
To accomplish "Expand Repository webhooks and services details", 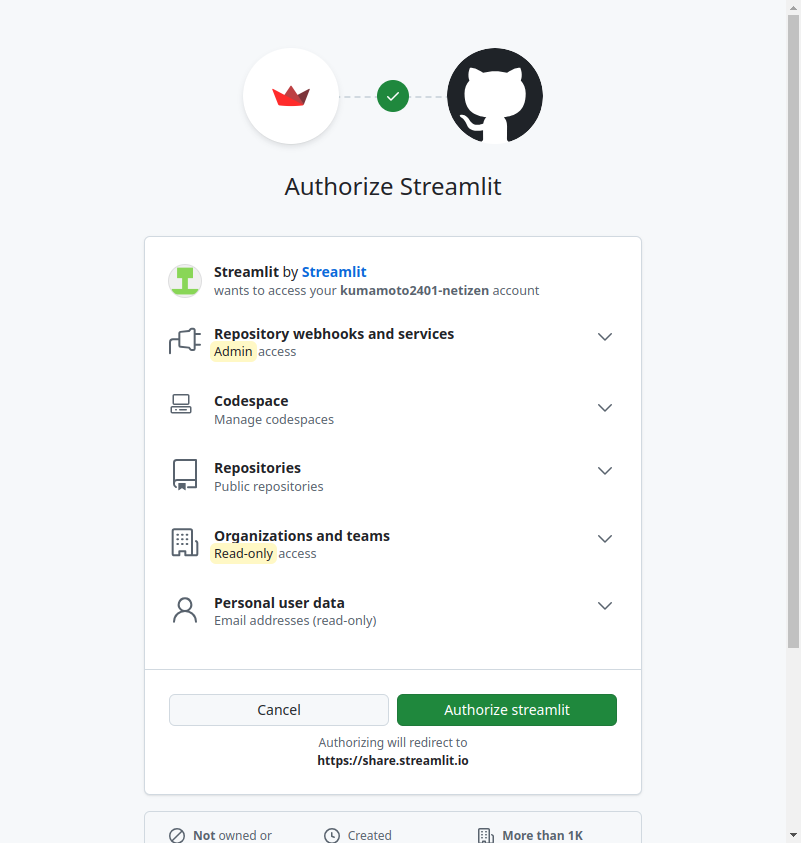I will (604, 337).
